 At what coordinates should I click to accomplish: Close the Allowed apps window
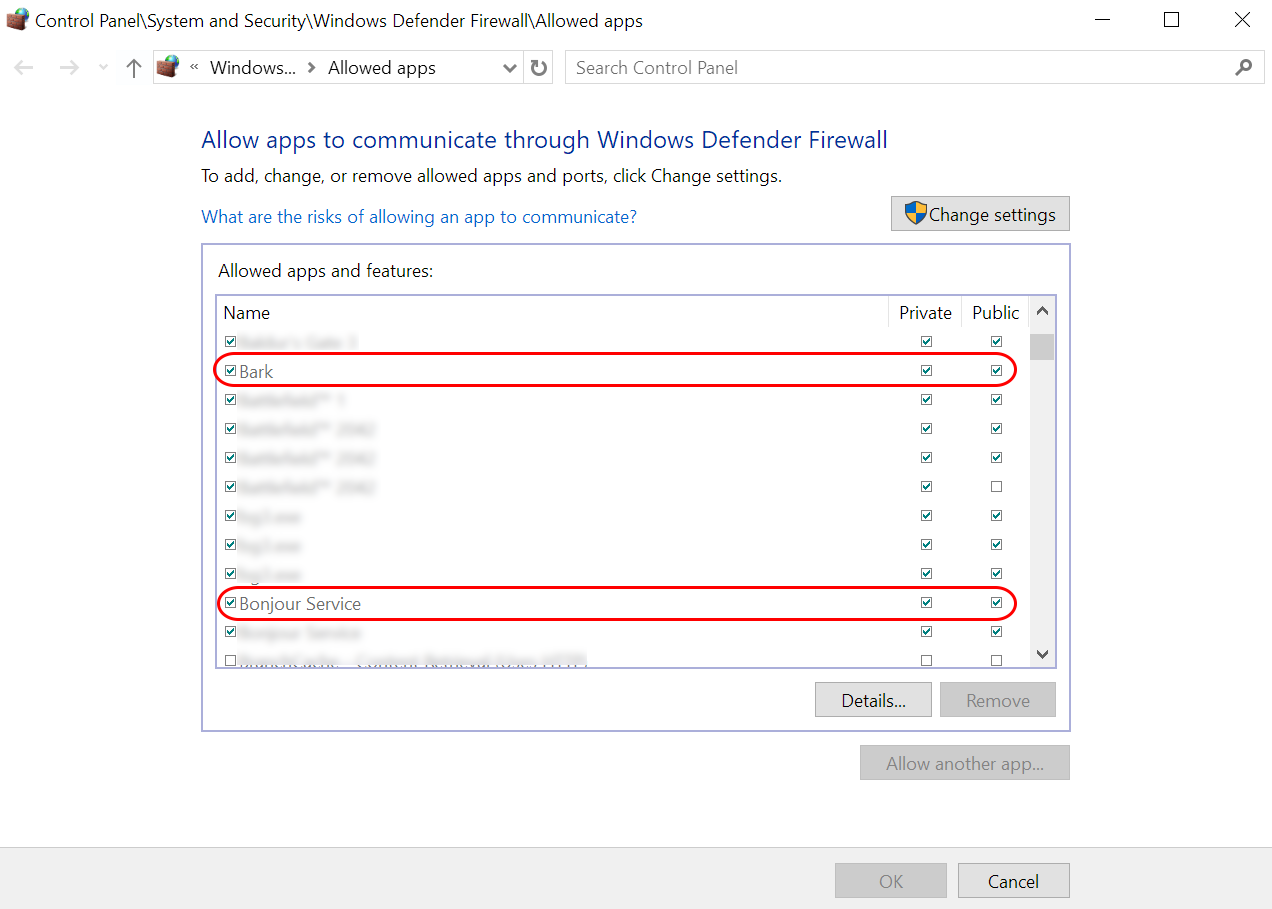(x=1241, y=20)
